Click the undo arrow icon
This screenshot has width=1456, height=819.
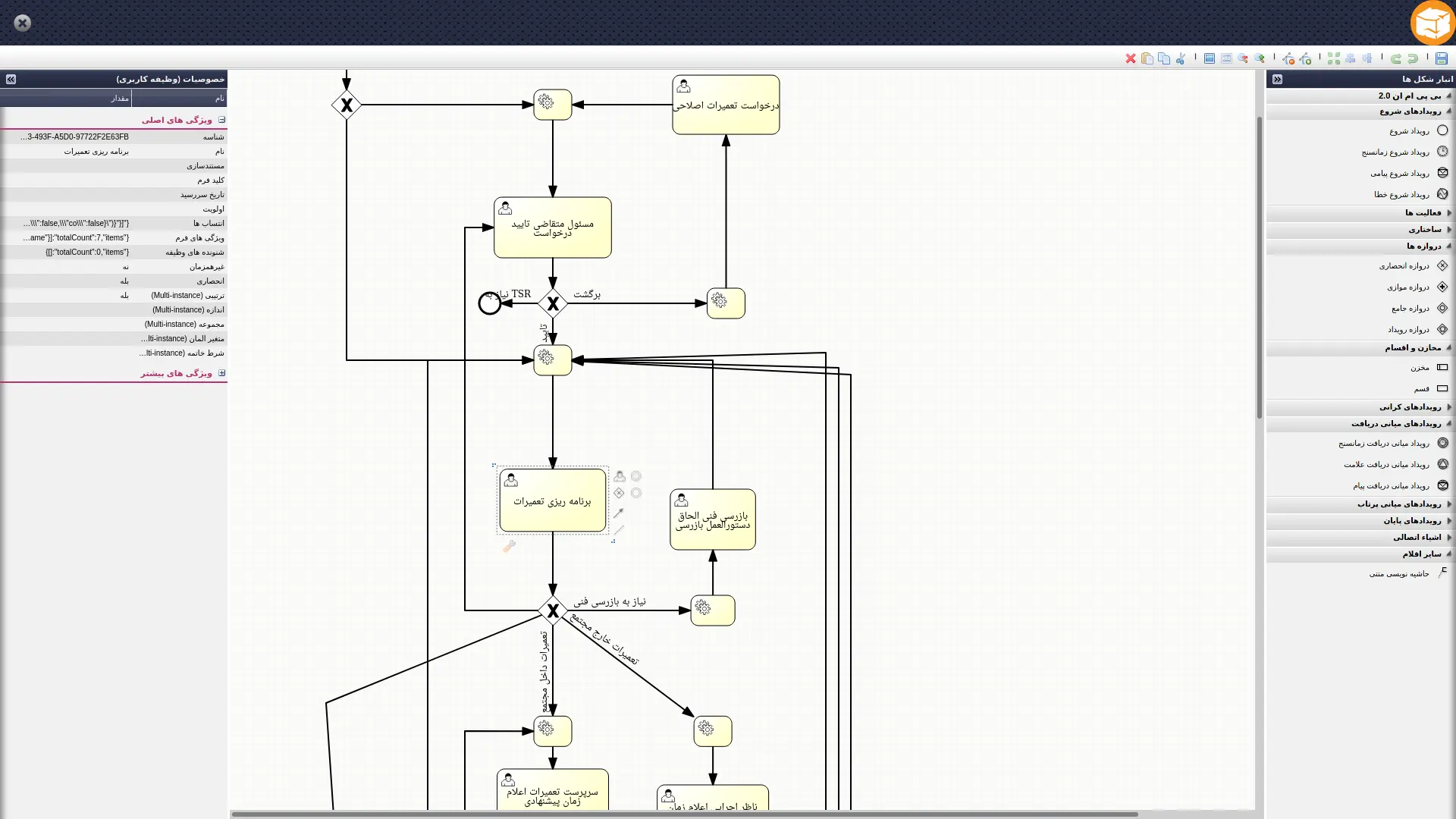click(1413, 58)
